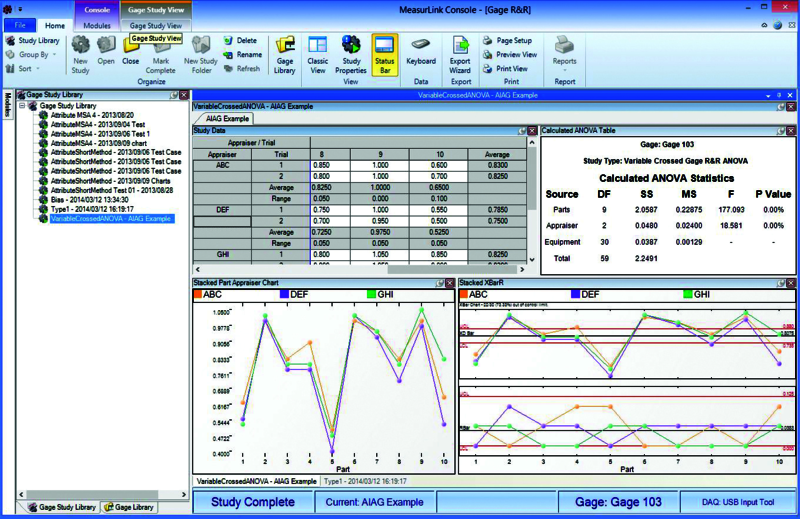Expand the Group By dropdown
Screen dimensions: 800x519
pyautogui.click(x=31, y=55)
